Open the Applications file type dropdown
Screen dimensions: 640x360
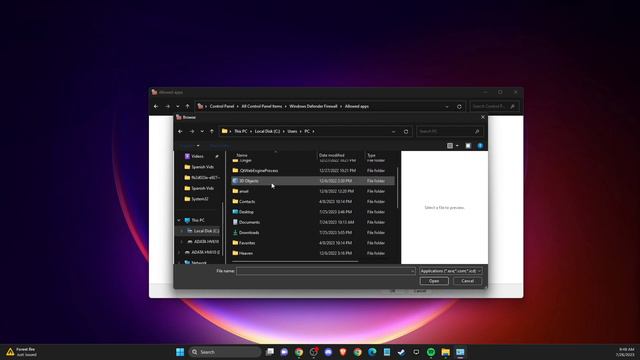coord(451,271)
